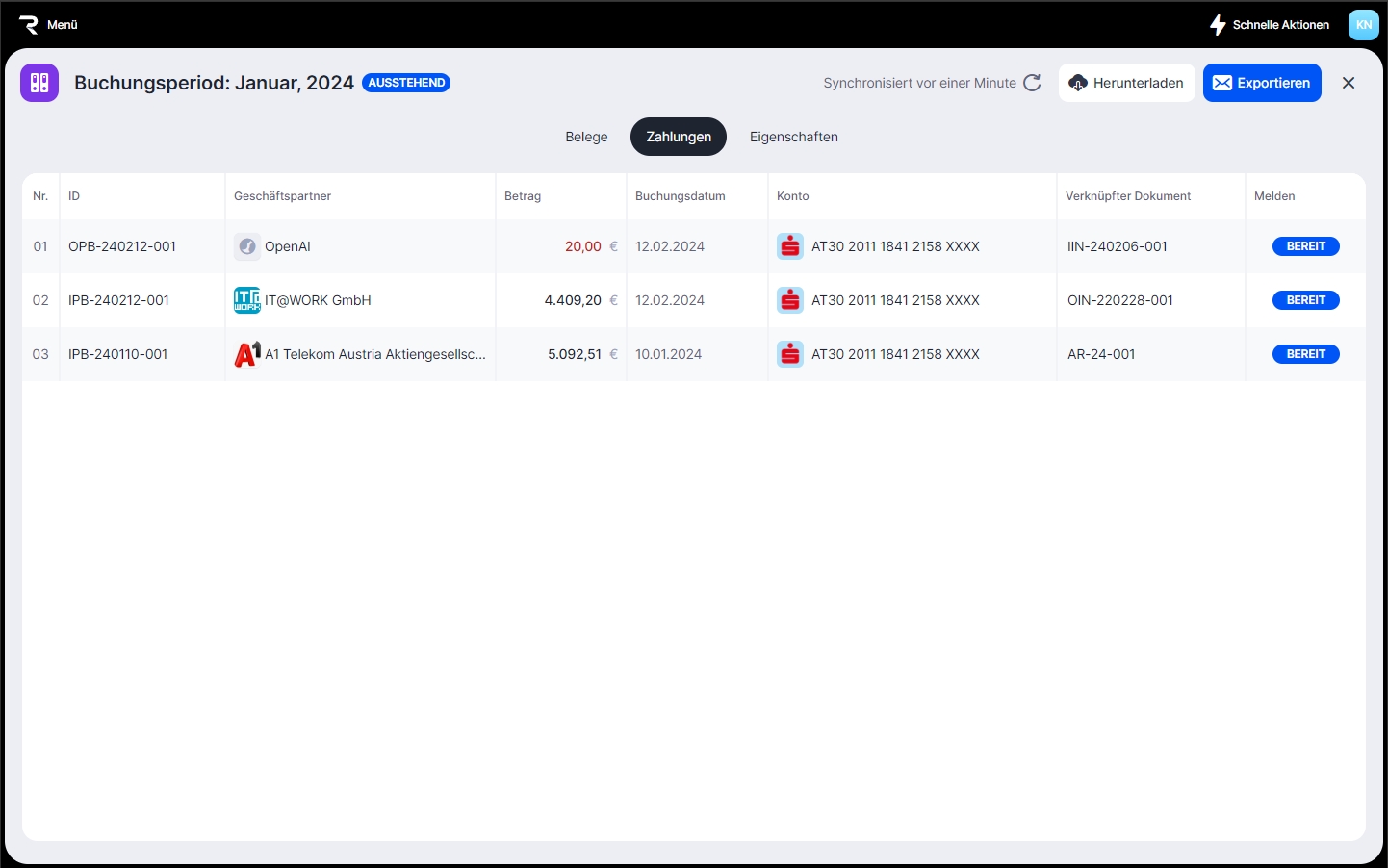Click the purple booking period icon

pyautogui.click(x=39, y=83)
